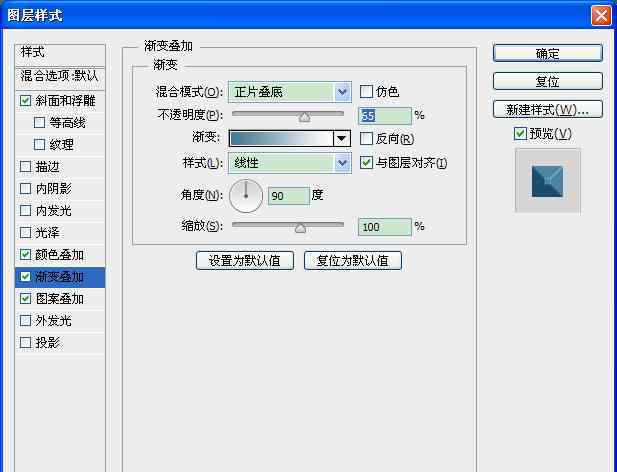Click the 复位 reset button
This screenshot has width=617, height=472.
[x=547, y=81]
